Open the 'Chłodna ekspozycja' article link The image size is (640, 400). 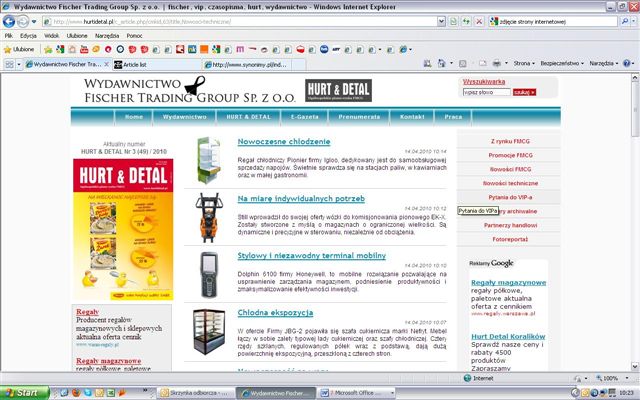tap(275, 313)
